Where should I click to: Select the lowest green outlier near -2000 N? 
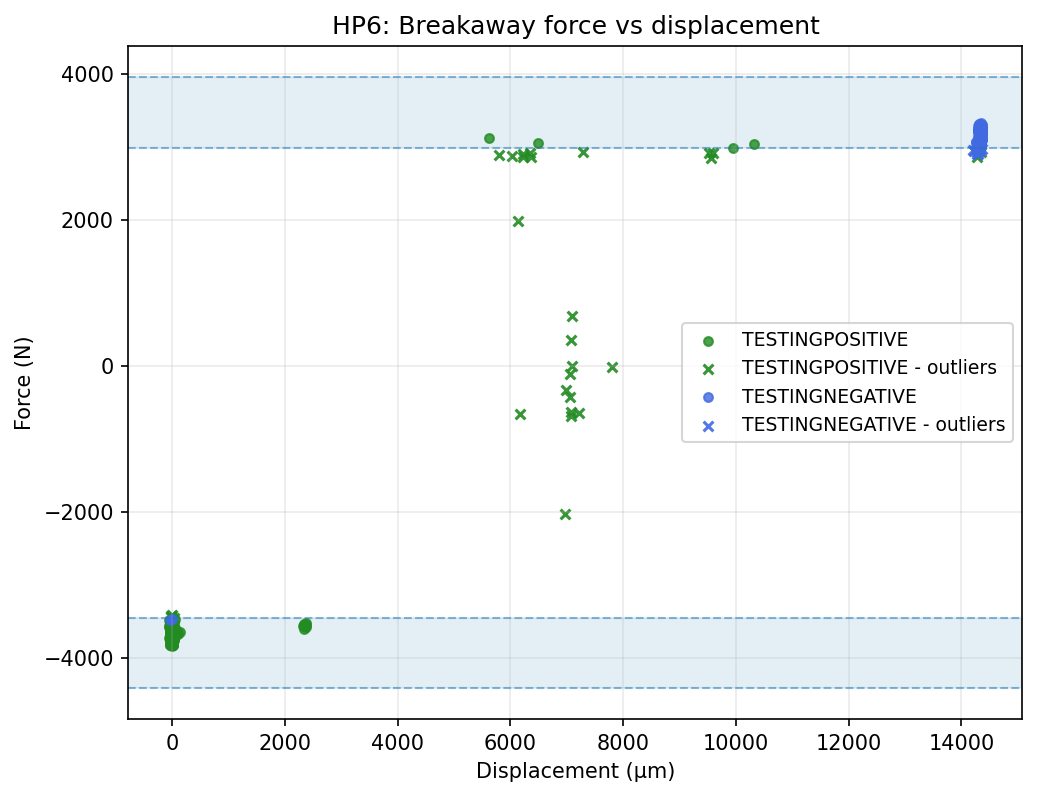[565, 514]
